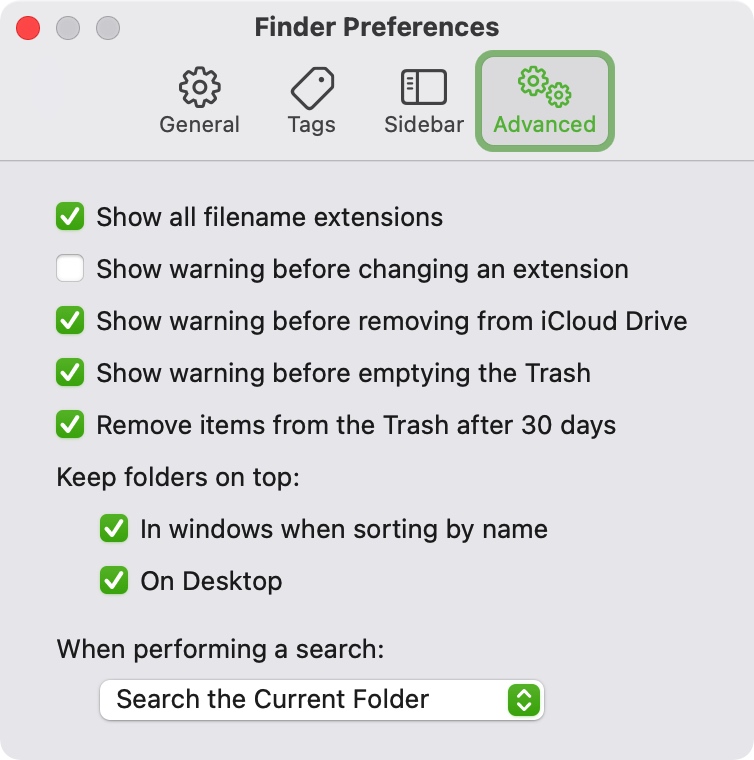754x760 pixels.
Task: Switch to the Sidebar tab label
Action: tap(424, 125)
